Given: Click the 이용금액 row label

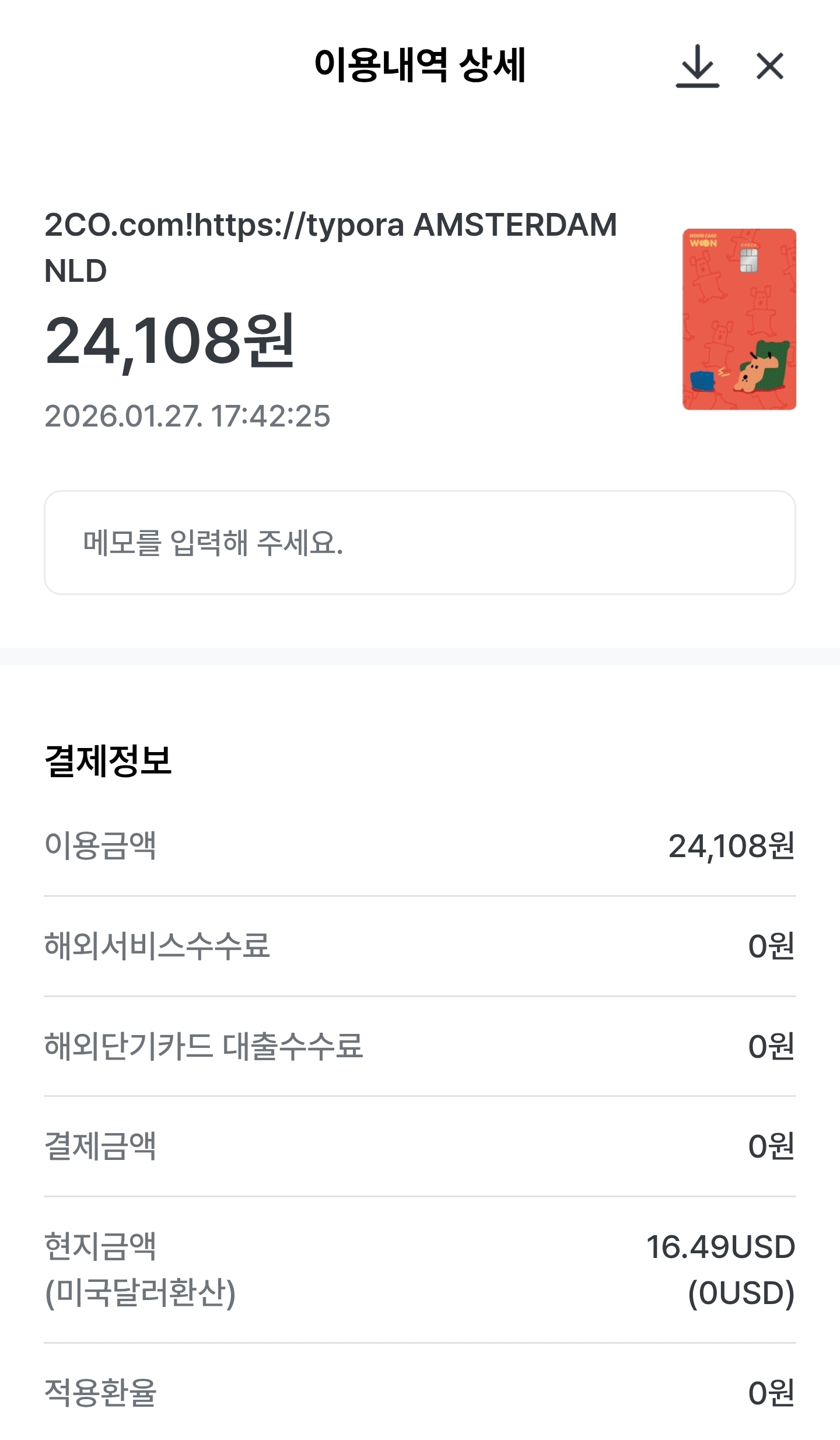Looking at the screenshot, I should pos(100,846).
